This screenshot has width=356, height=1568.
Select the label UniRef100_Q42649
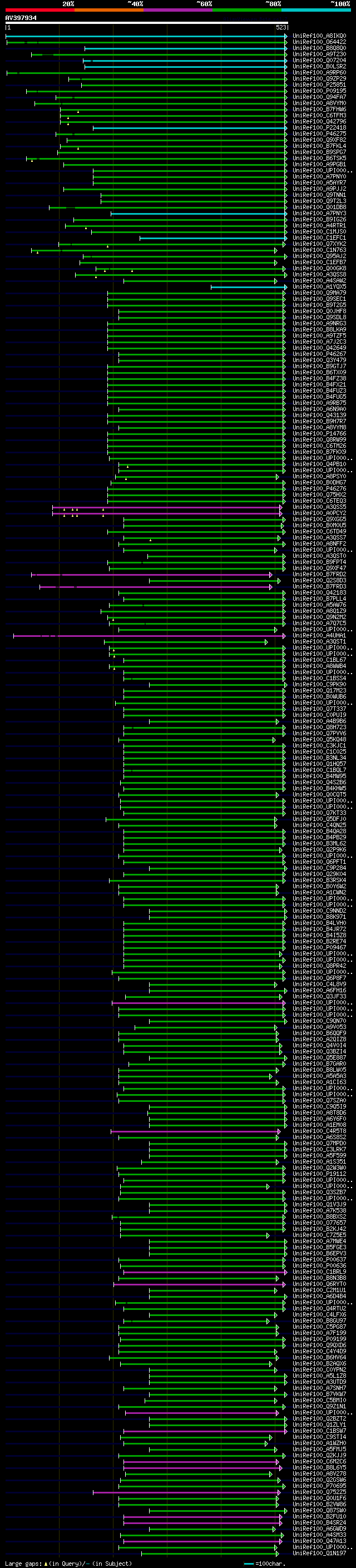click(319, 348)
